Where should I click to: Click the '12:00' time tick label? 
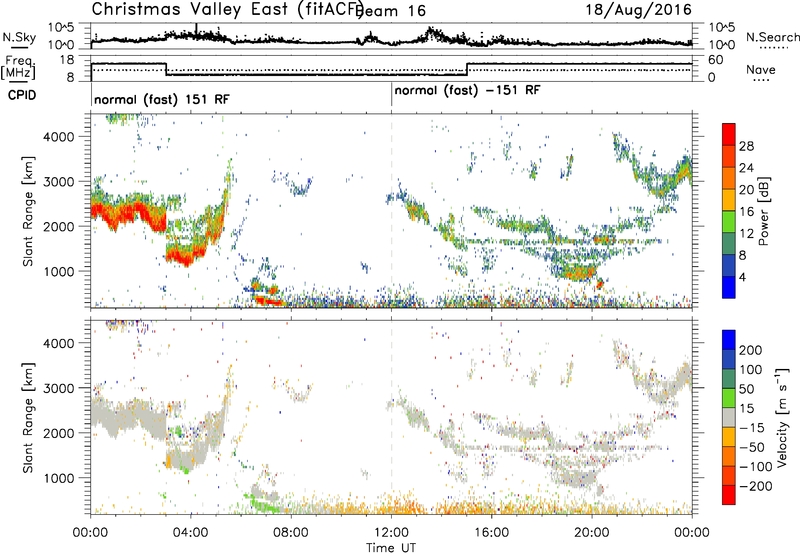tap(391, 533)
